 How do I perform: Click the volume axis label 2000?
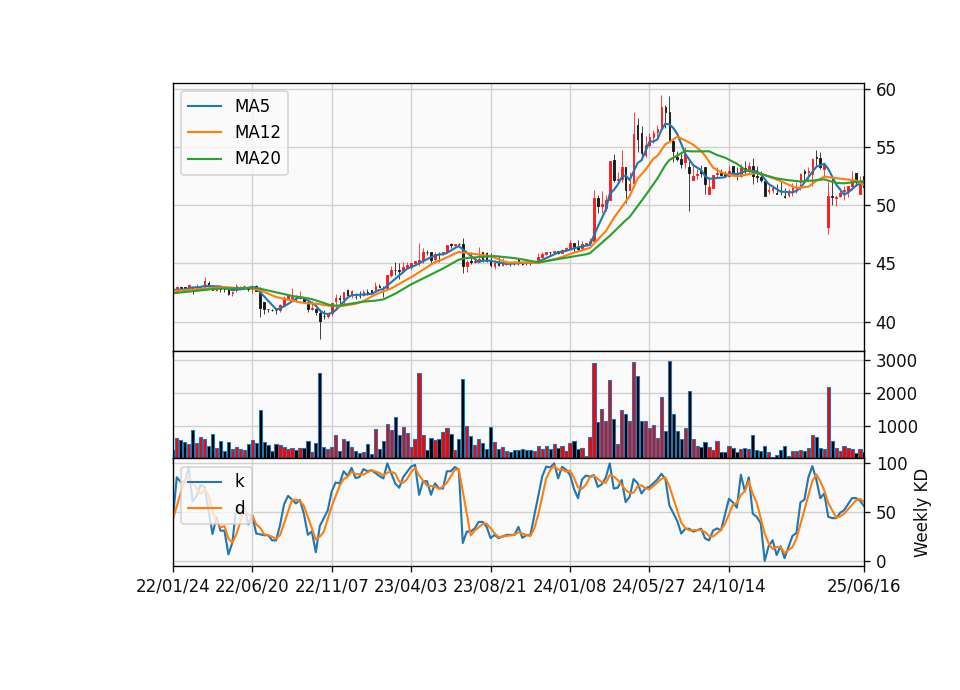tap(896, 394)
